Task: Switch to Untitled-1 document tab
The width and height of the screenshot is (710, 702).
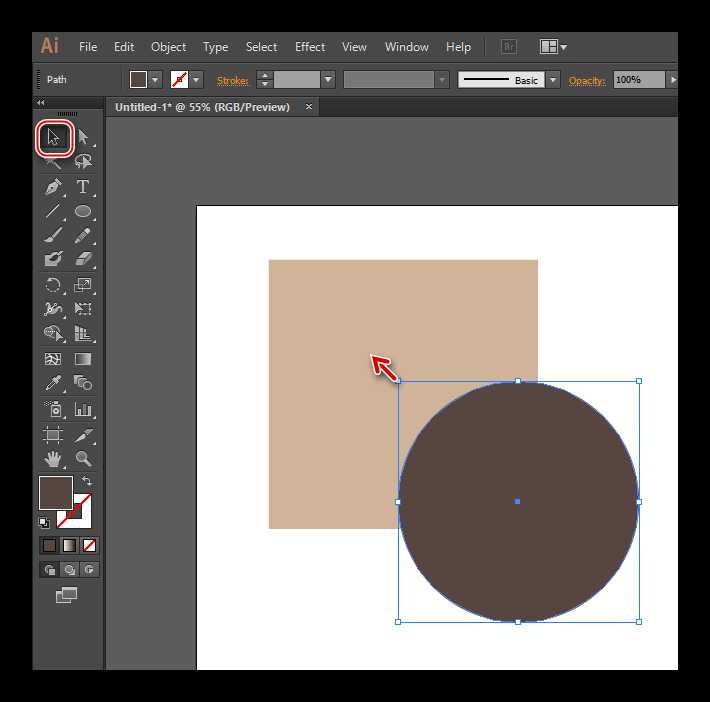Action: coord(202,107)
